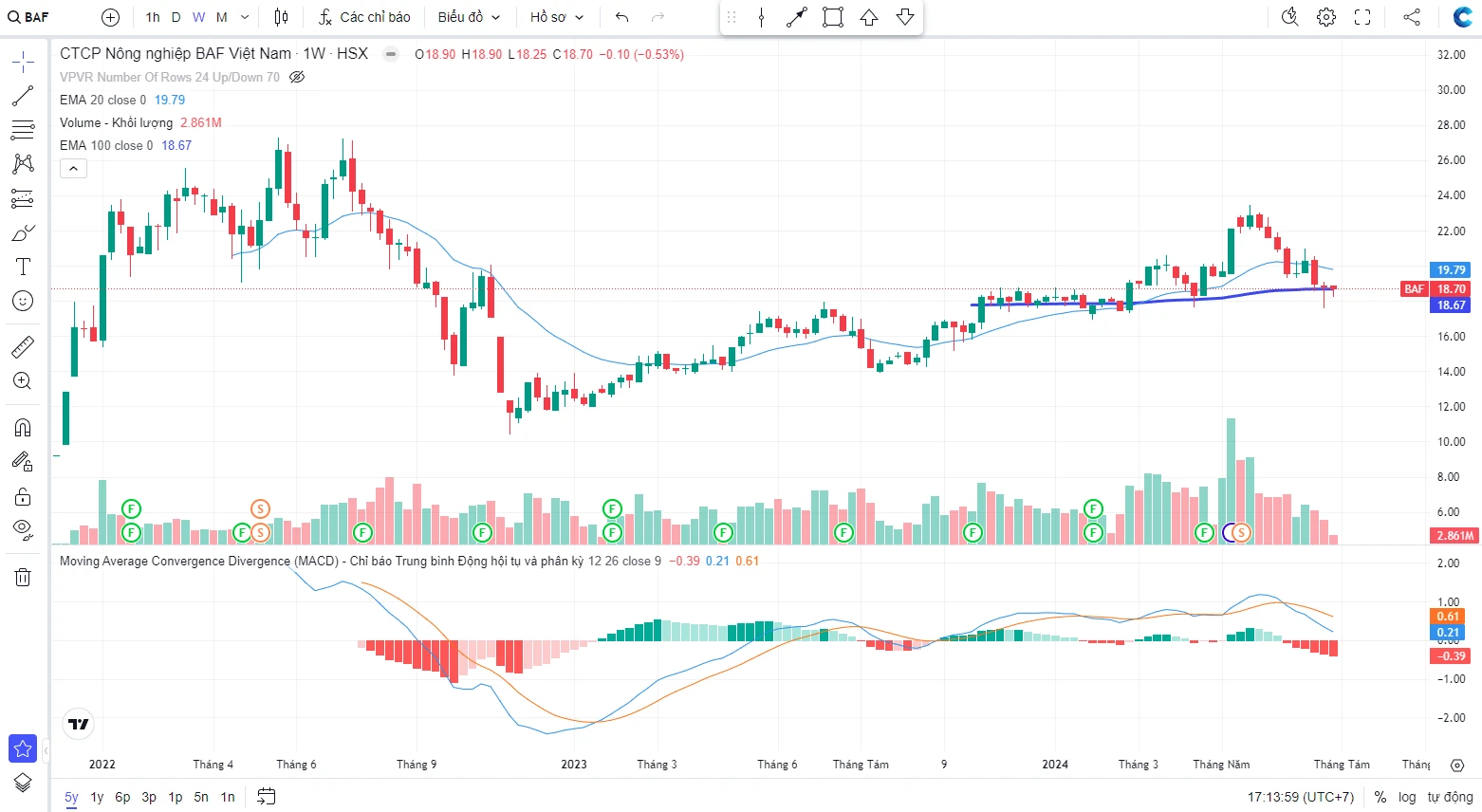Expand the Biểu đồ dropdown menu
The width and height of the screenshot is (1482, 812).
point(469,17)
